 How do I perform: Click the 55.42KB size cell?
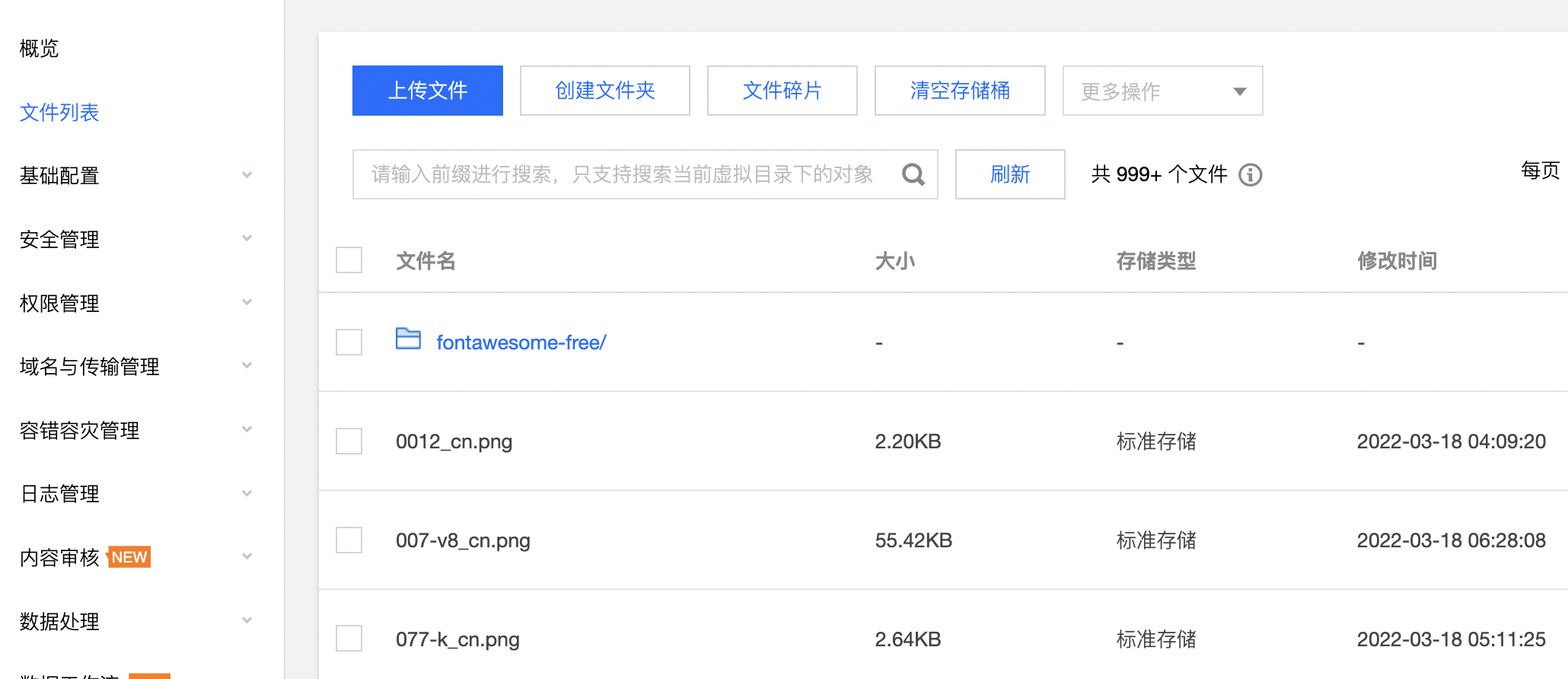tap(913, 540)
